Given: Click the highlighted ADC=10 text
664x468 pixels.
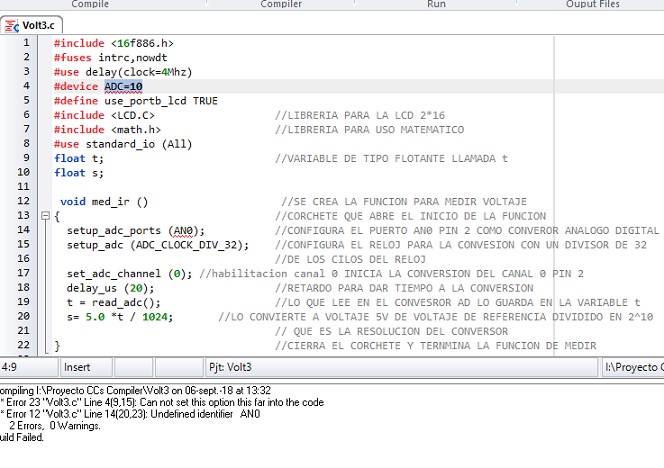Looking at the screenshot, I should (123, 86).
